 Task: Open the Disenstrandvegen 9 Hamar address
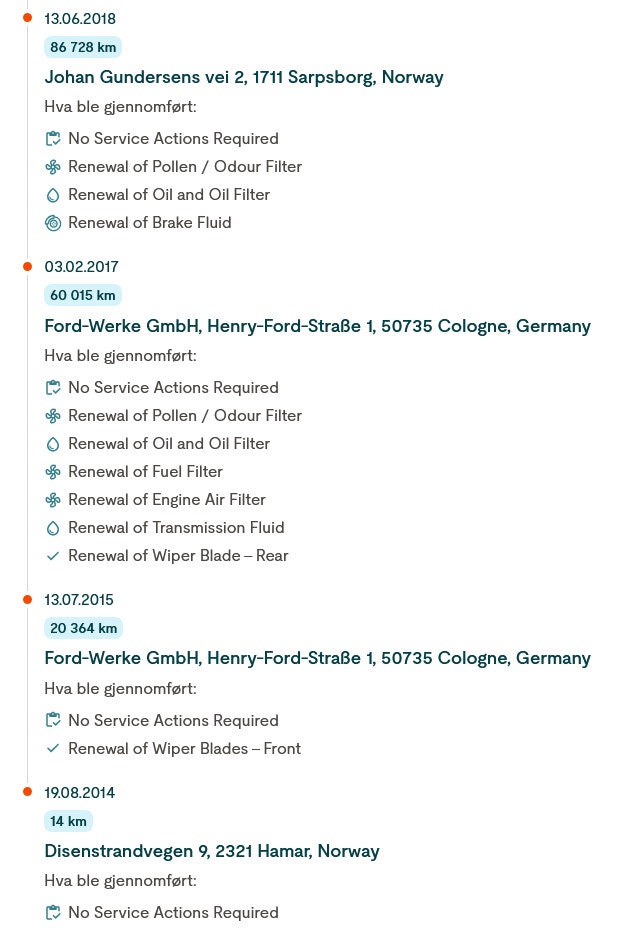pyautogui.click(x=212, y=852)
